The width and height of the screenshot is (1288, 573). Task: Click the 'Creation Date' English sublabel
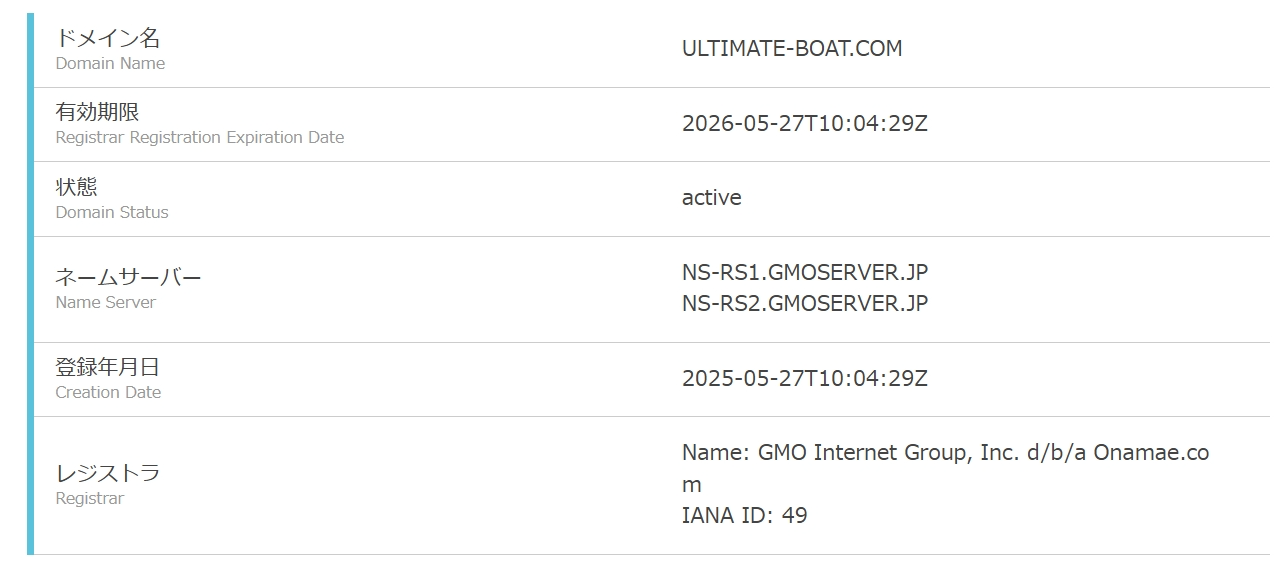tap(108, 392)
